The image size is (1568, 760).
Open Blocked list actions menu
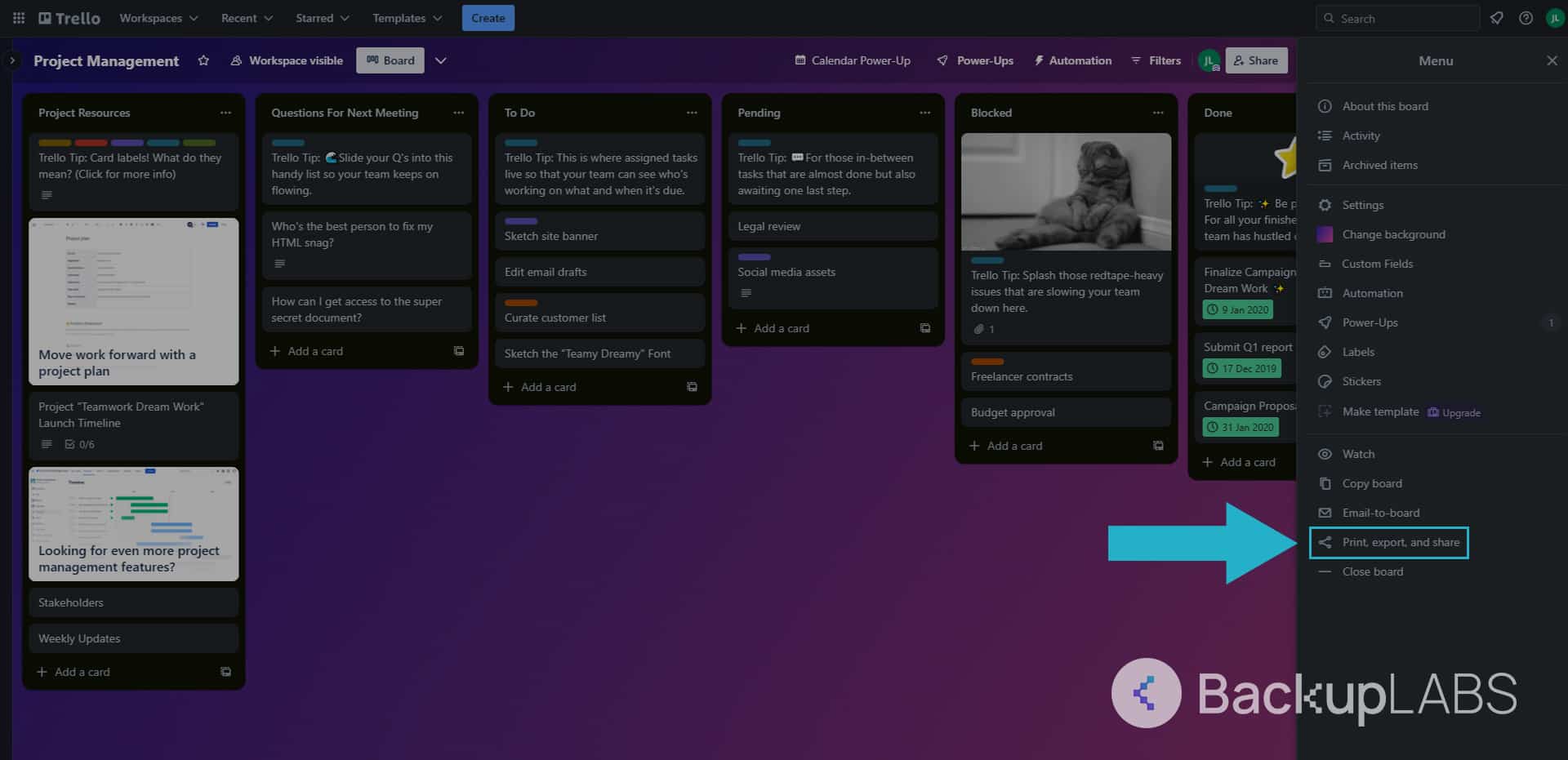click(x=1158, y=113)
